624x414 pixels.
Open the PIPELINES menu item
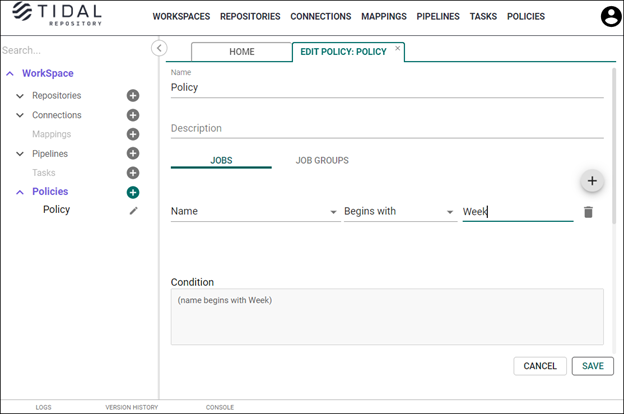(x=438, y=16)
